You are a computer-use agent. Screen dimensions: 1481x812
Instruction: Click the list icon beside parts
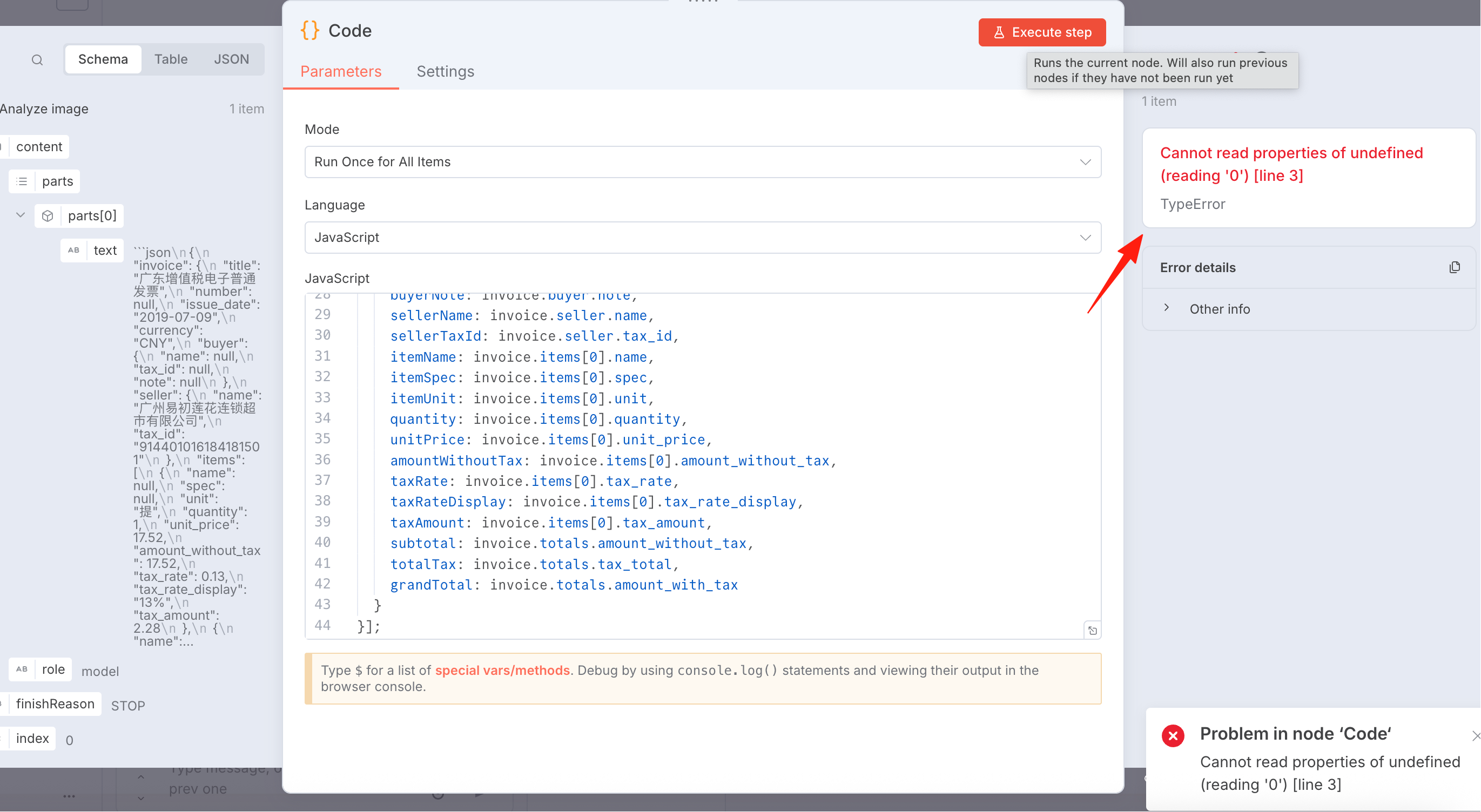pos(22,181)
